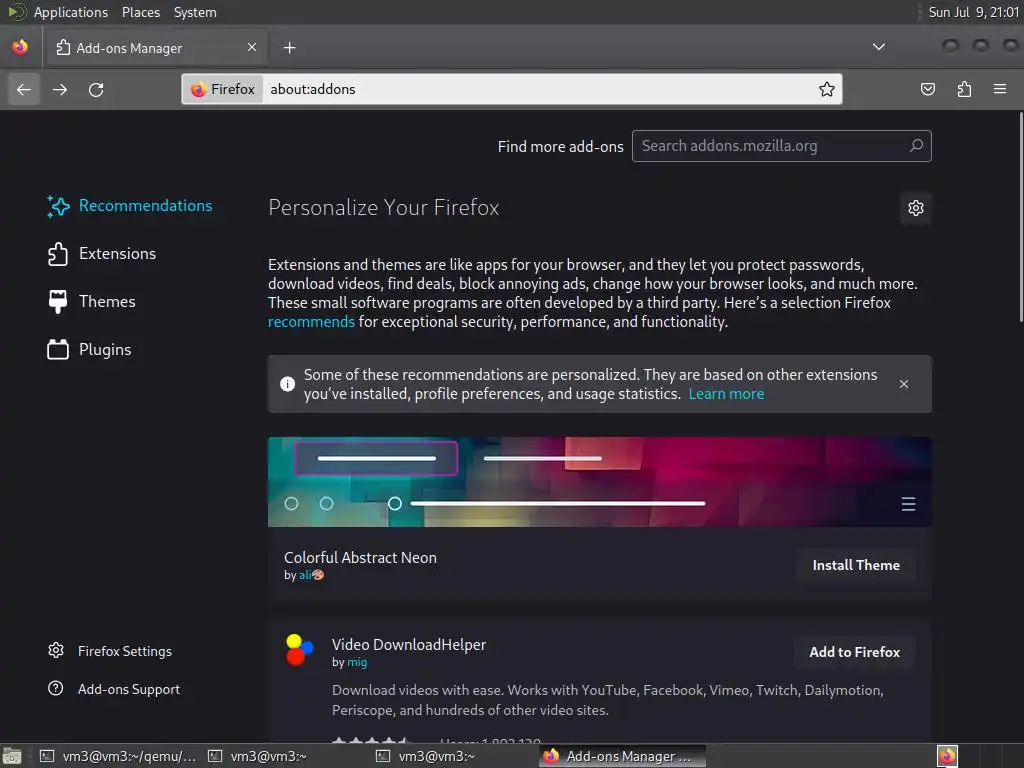Switch to the Add-ons Manager taskbar entry
Viewport: 1024px width, 768px height.
622,756
